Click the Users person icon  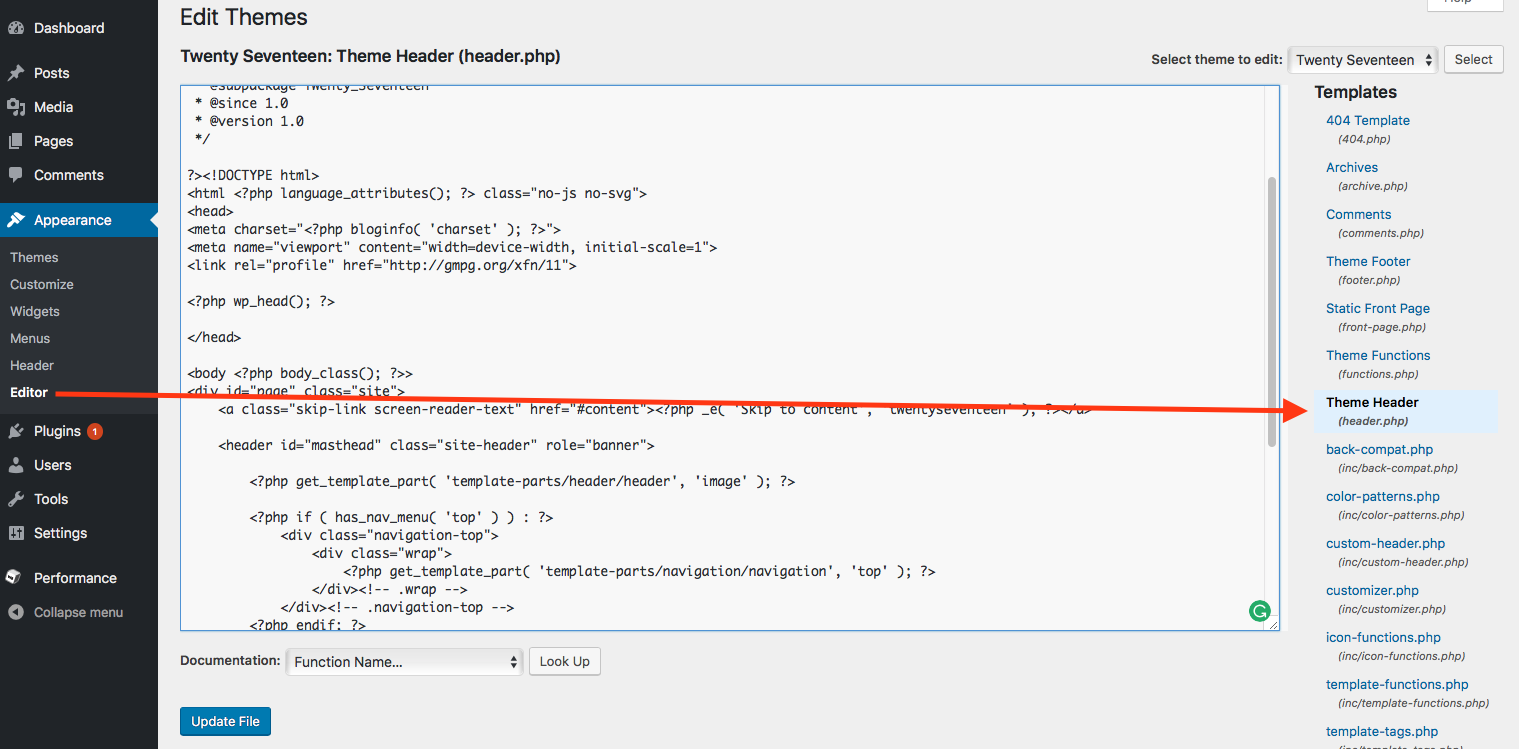[16, 465]
